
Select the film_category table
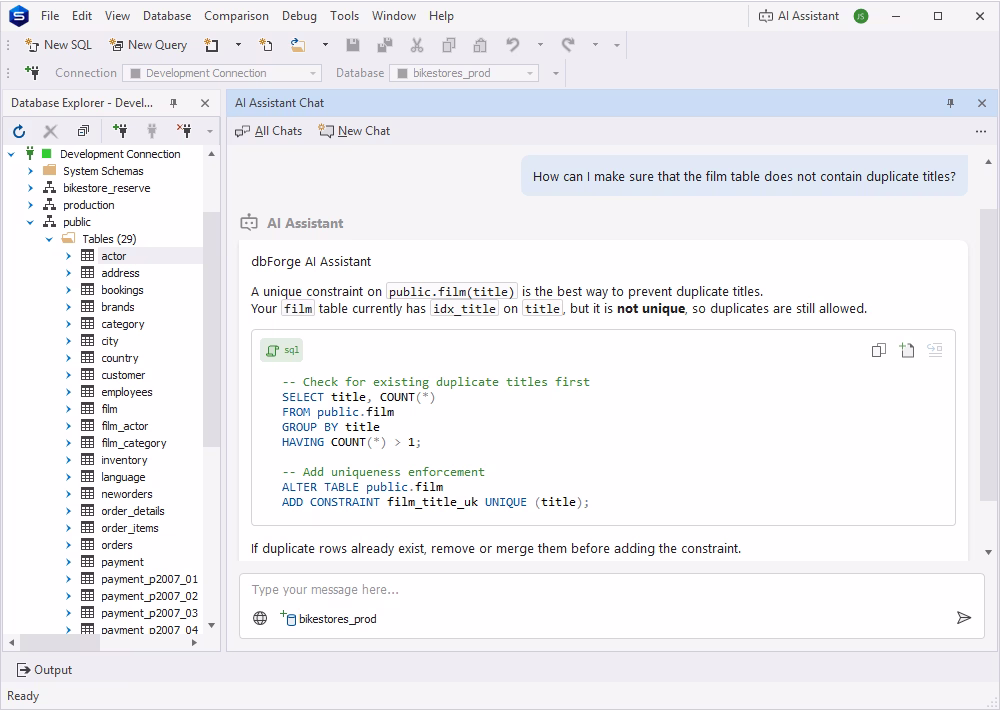[x=133, y=443]
